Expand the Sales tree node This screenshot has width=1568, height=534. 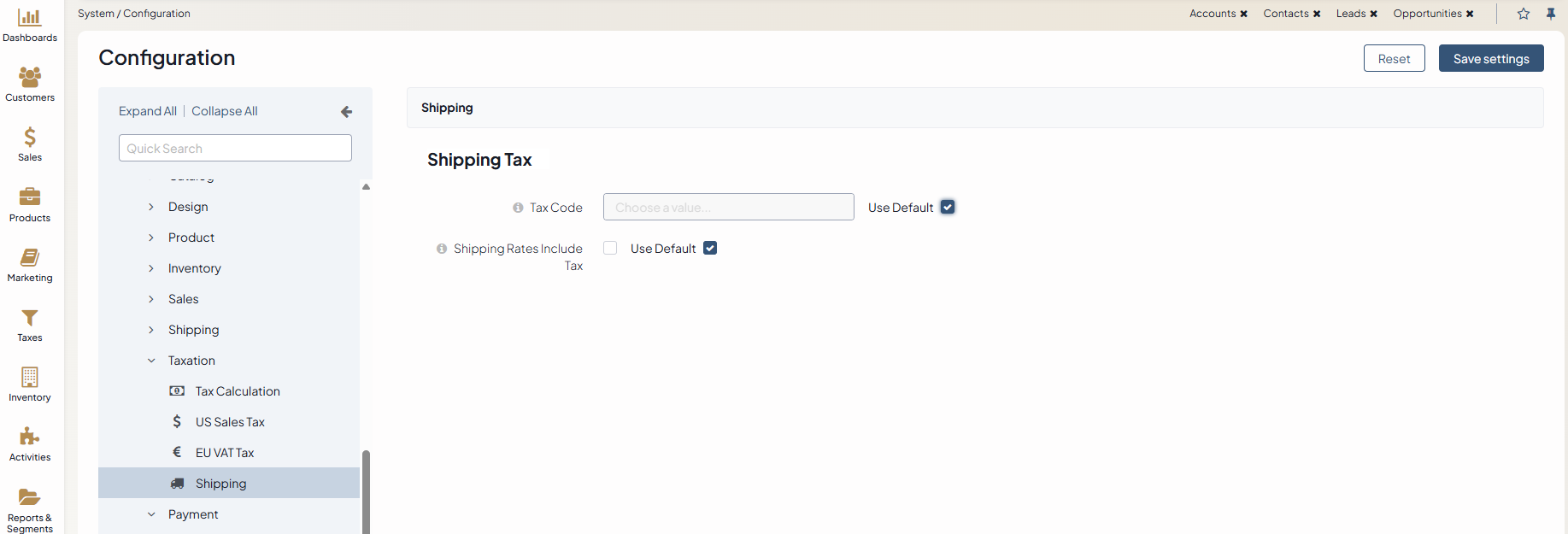click(x=151, y=299)
